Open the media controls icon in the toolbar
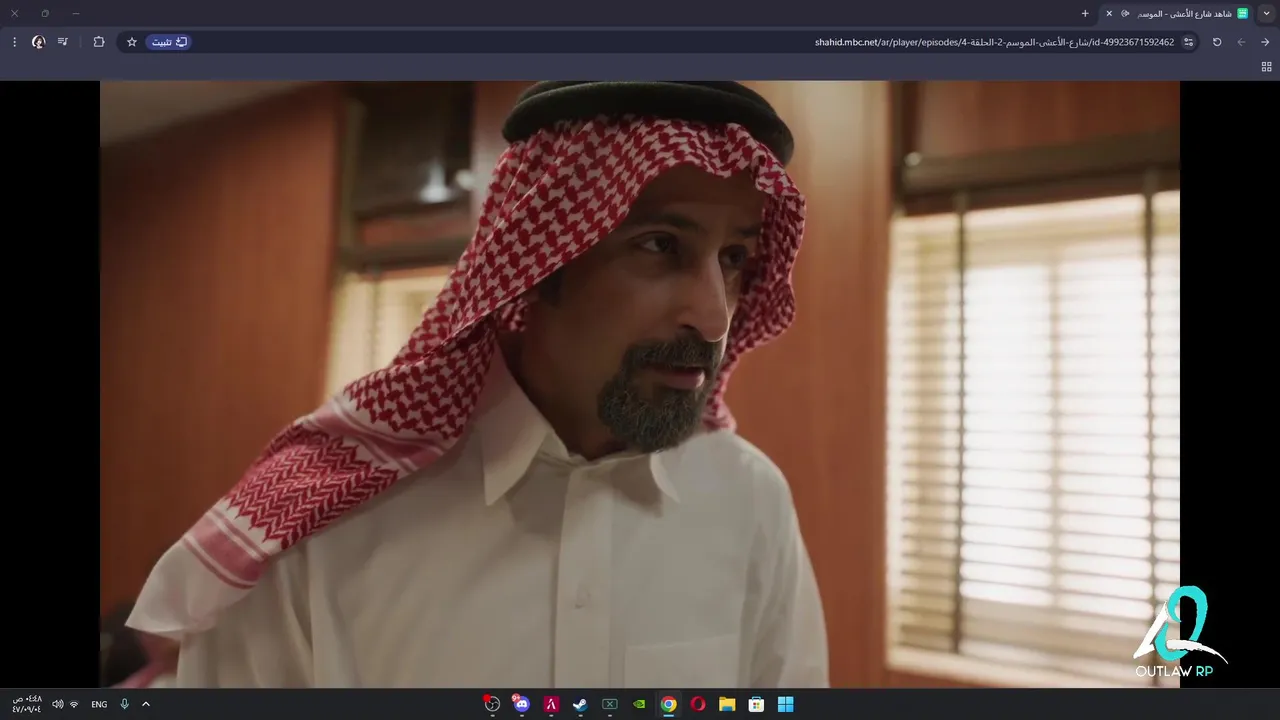 (63, 42)
